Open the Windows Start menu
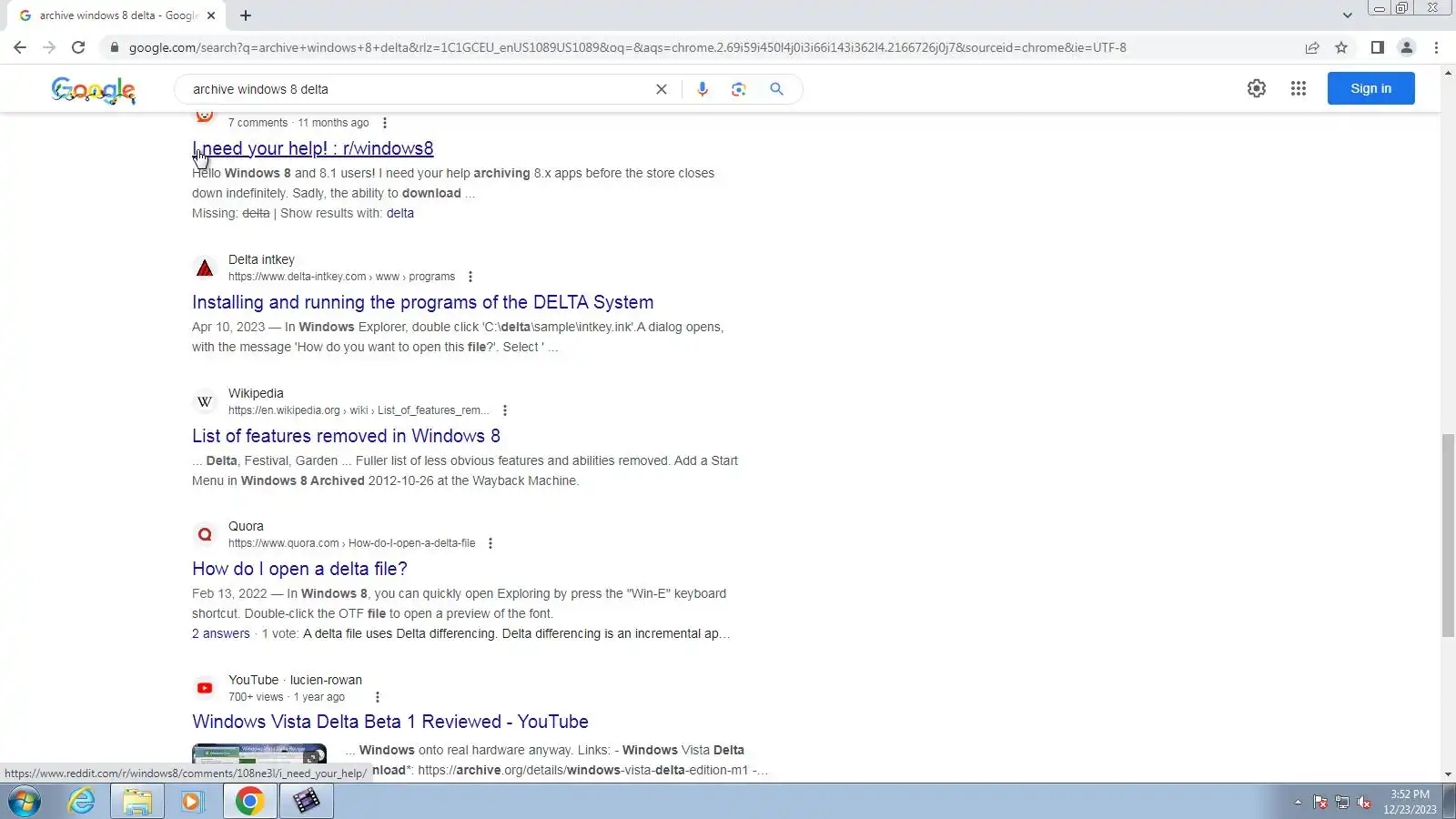 coord(25,802)
